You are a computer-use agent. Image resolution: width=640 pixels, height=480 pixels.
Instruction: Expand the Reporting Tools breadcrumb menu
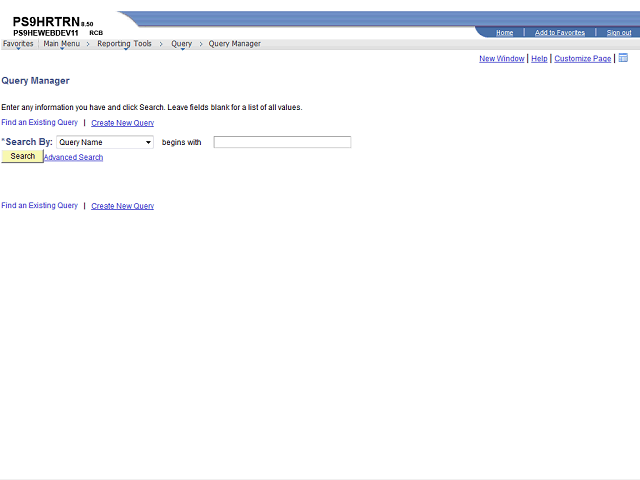click(124, 44)
